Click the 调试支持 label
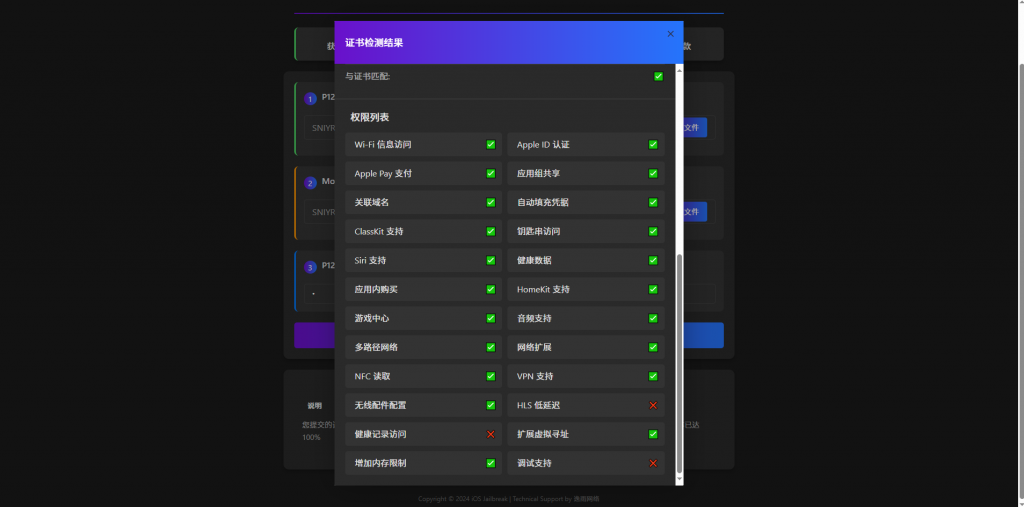The height and width of the screenshot is (507, 1024). click(x=534, y=463)
